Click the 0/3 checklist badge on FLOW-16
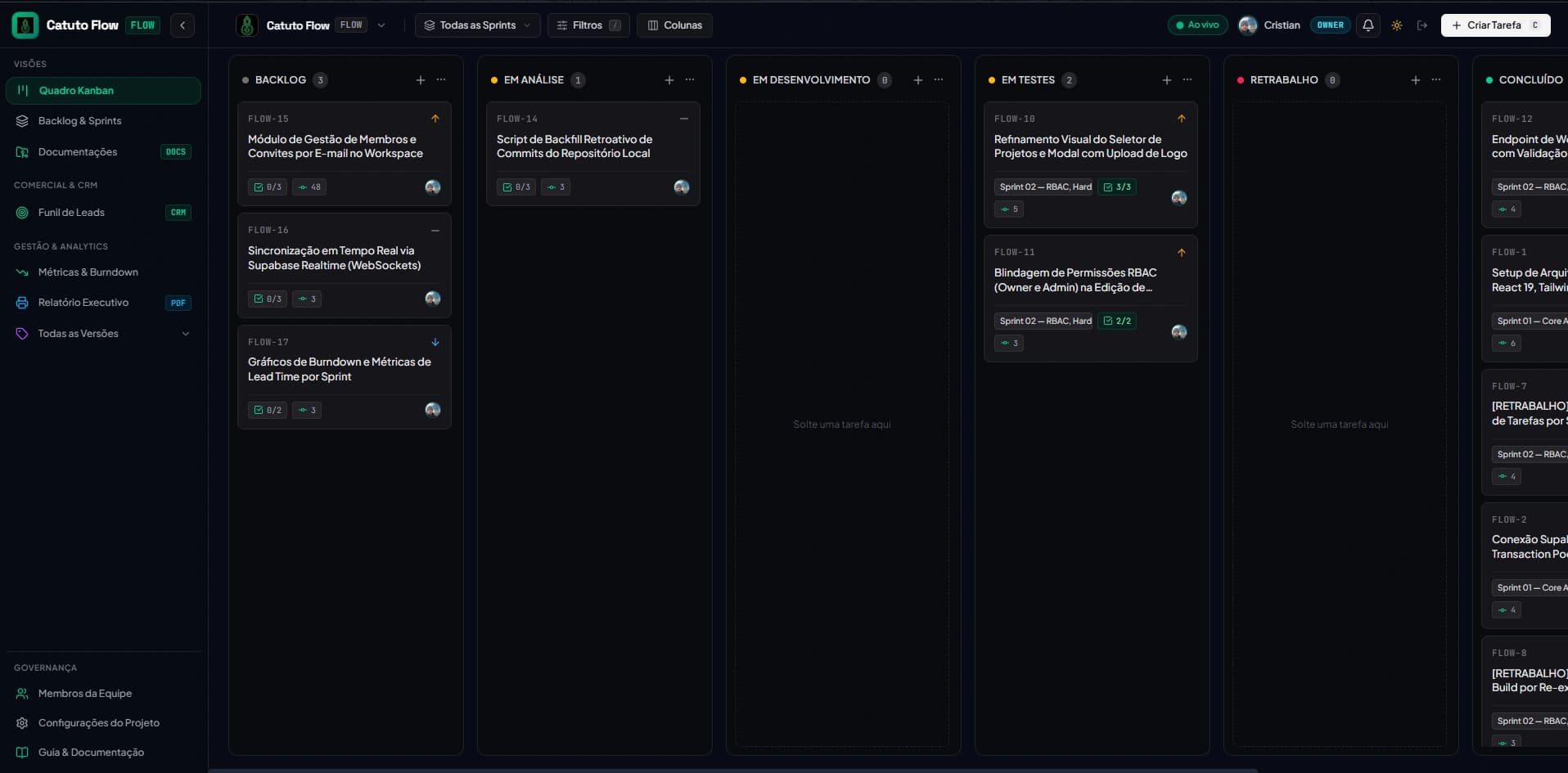This screenshot has width=1568, height=773. coord(268,299)
